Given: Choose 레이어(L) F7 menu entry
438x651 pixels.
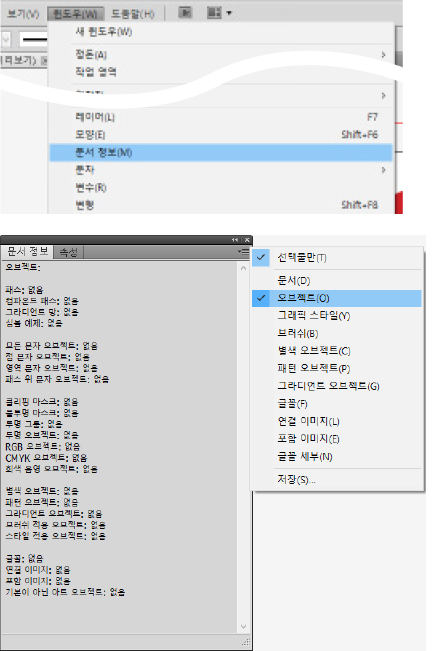Looking at the screenshot, I should point(220,117).
